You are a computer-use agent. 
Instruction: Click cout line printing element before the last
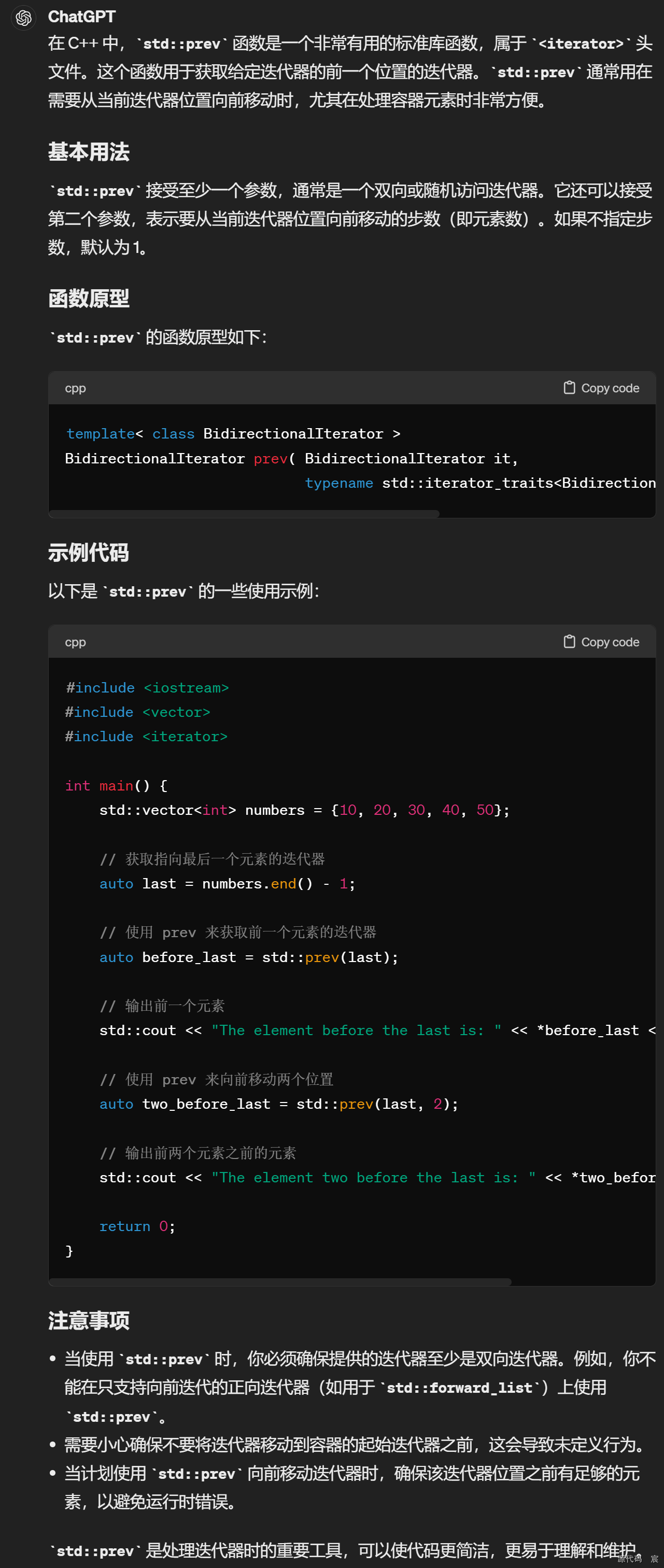pyautogui.click(x=377, y=1030)
